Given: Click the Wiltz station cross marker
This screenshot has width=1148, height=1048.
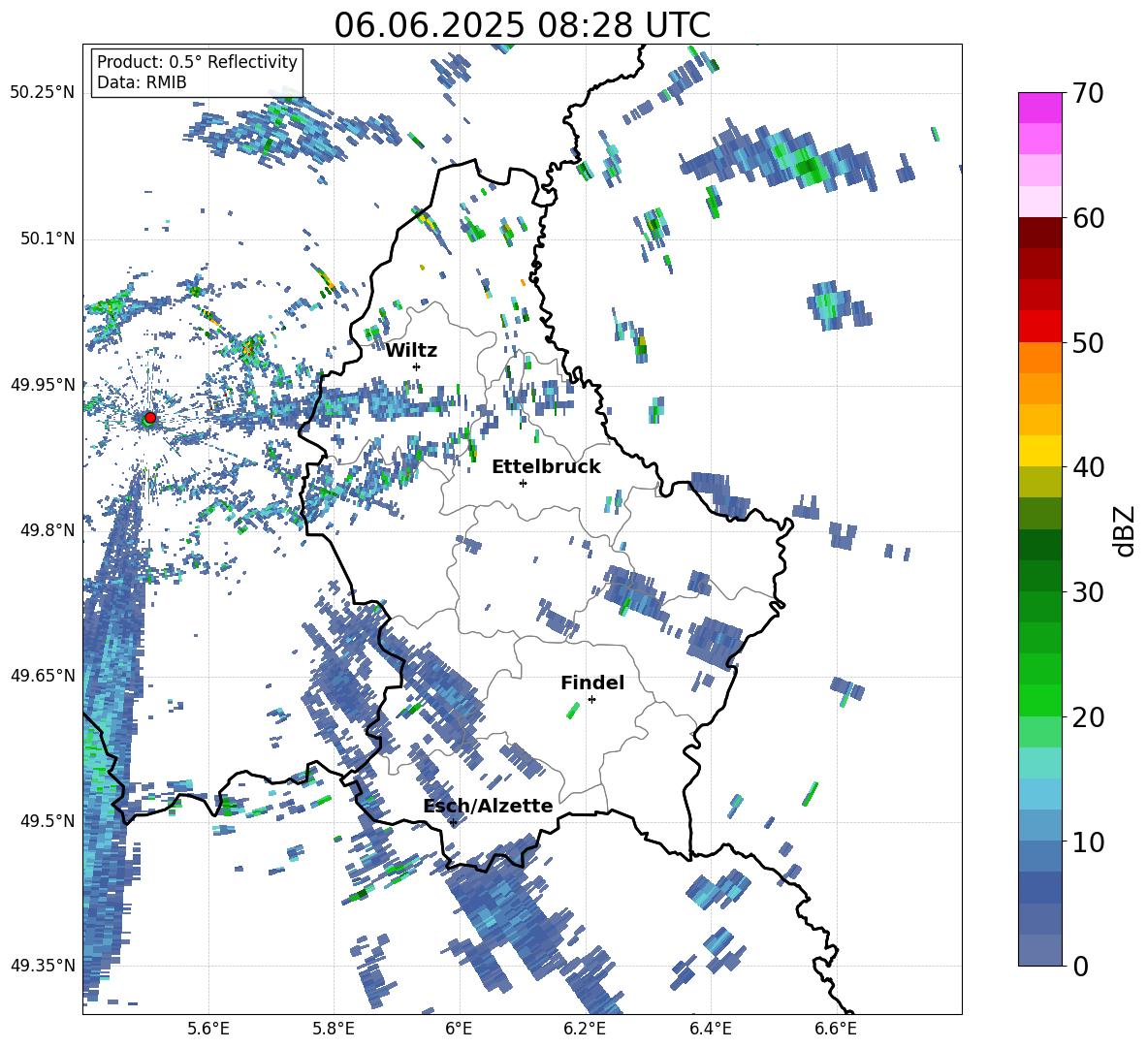Looking at the screenshot, I should click(x=417, y=366).
